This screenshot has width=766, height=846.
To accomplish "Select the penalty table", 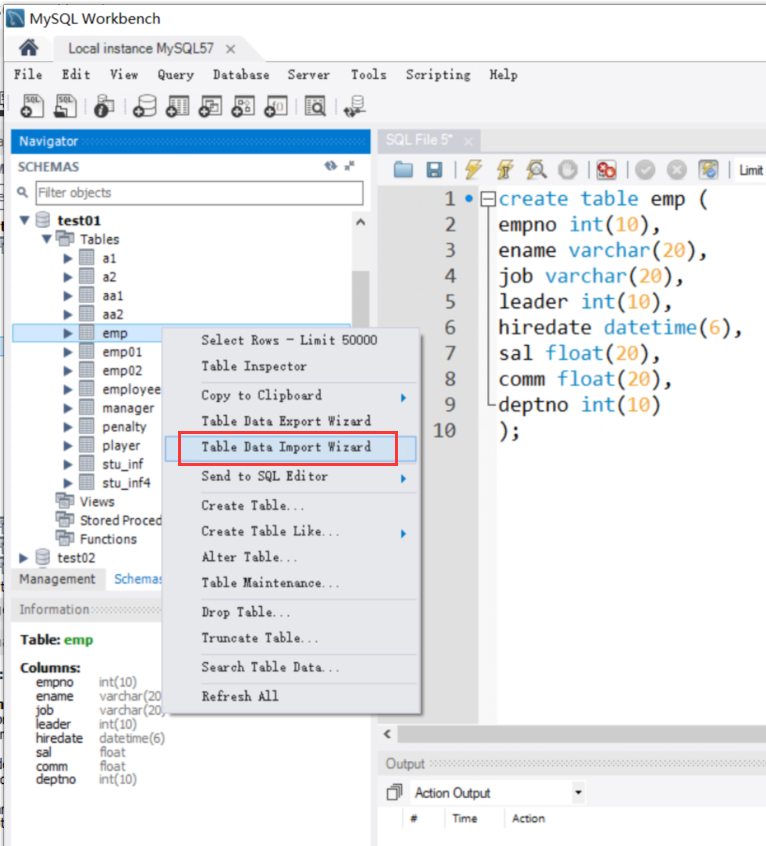I will coord(124,427).
